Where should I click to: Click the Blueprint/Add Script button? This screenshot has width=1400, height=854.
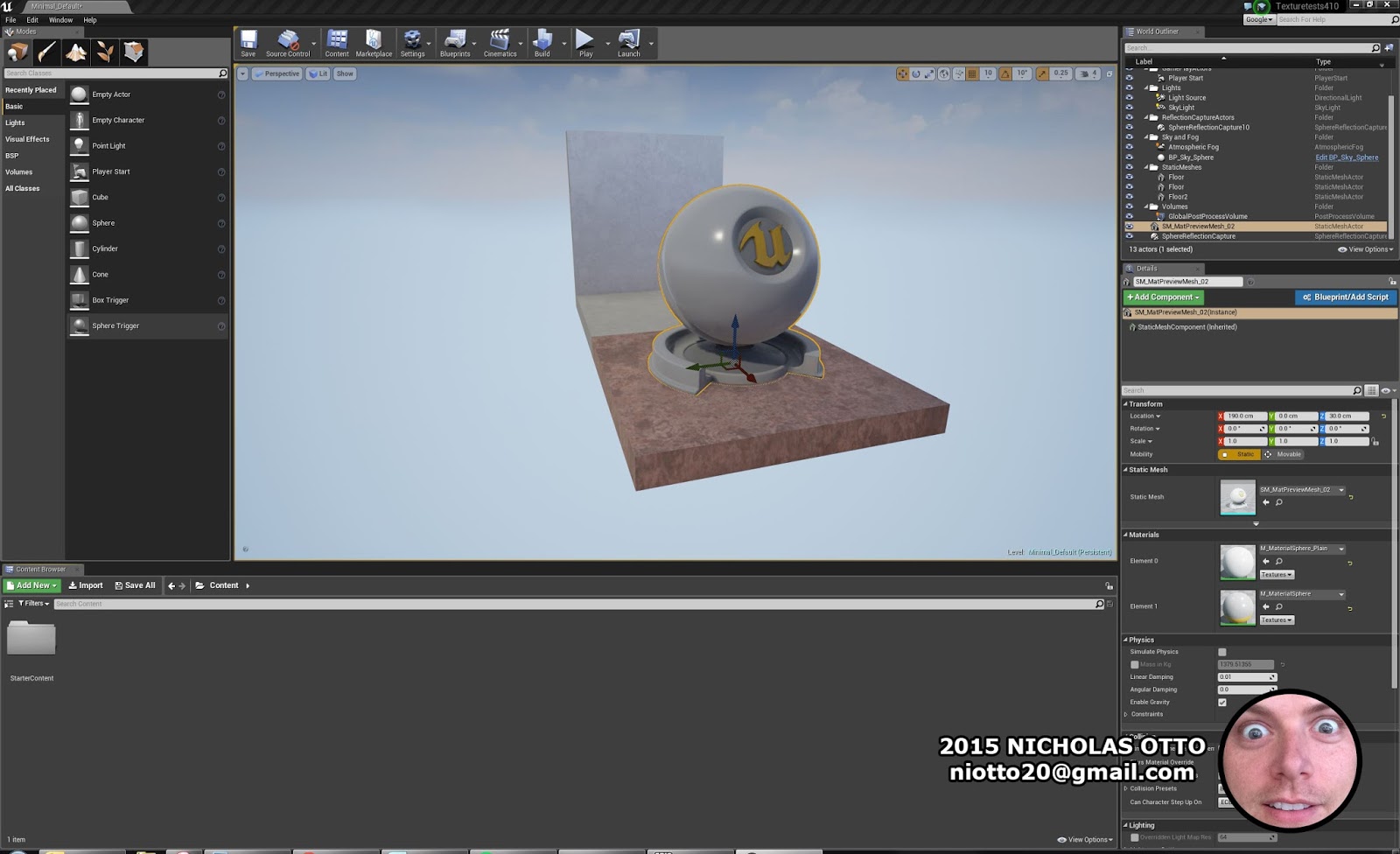click(1346, 297)
